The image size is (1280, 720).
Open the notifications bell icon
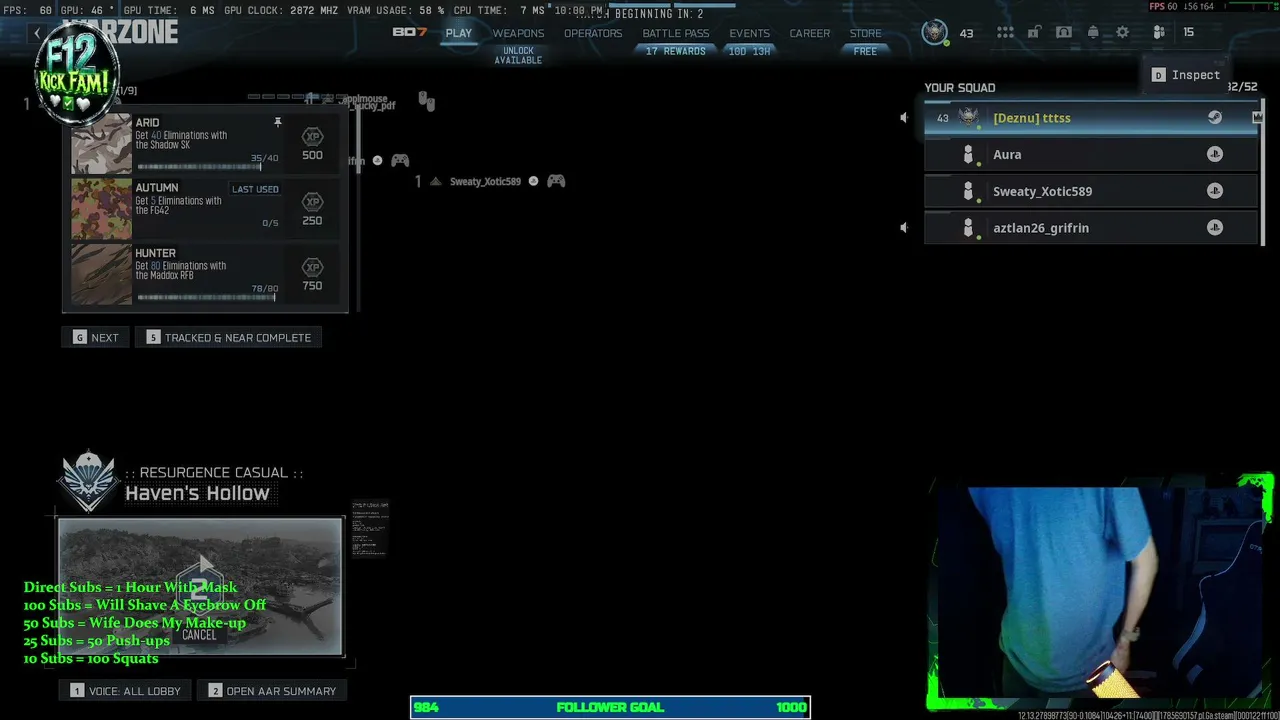(x=1093, y=33)
